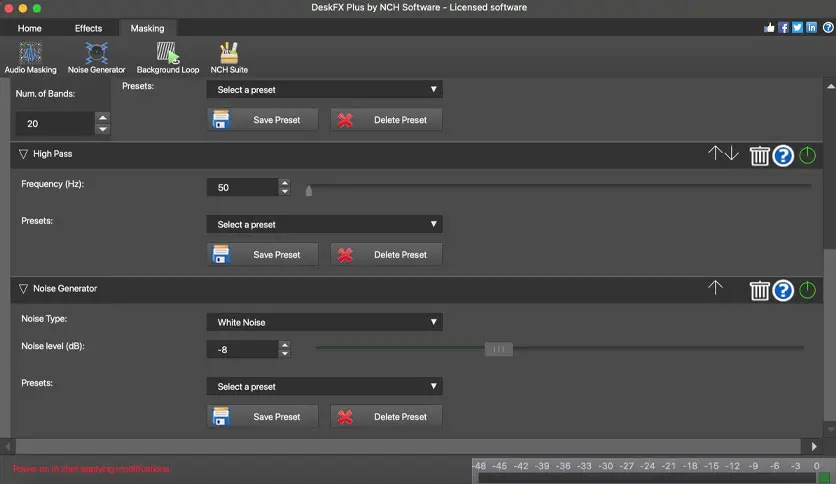
Task: Click the vertical scrollbar up arrow
Action: tap(831, 86)
